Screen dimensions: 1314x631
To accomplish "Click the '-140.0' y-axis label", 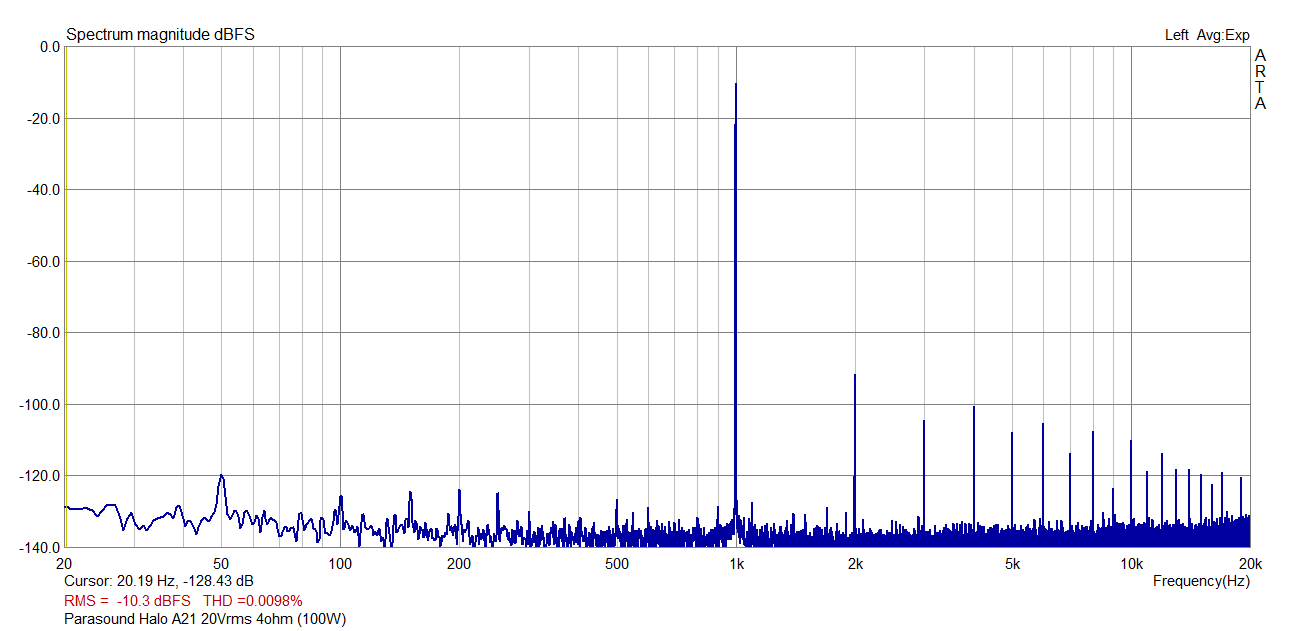I will point(41,547).
